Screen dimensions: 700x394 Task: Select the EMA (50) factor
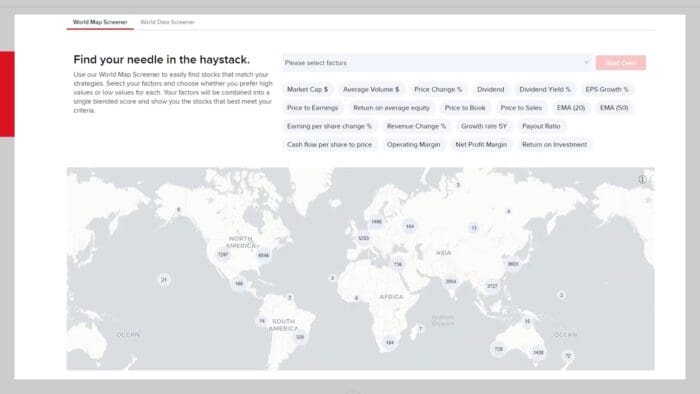tap(614, 108)
